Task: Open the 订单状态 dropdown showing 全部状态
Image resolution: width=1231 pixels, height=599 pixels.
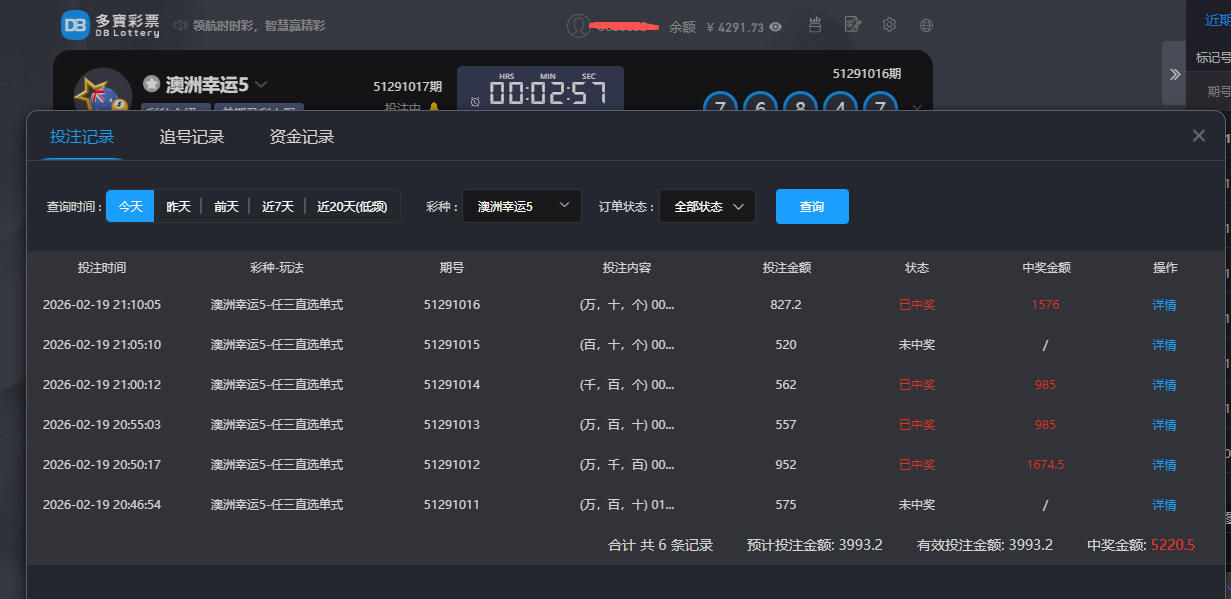Action: [x=707, y=206]
